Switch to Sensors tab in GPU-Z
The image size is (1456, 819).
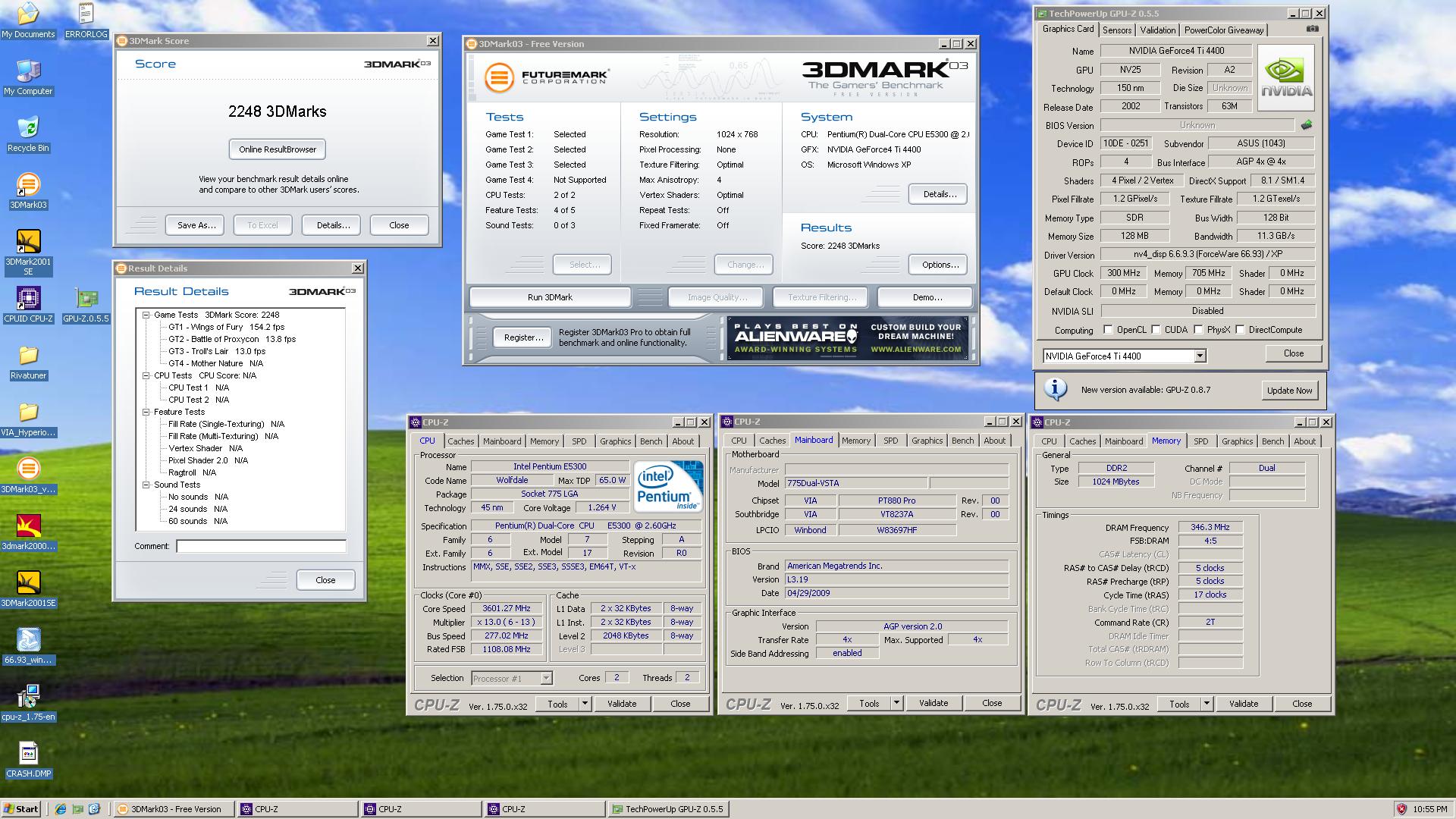click(x=1117, y=30)
